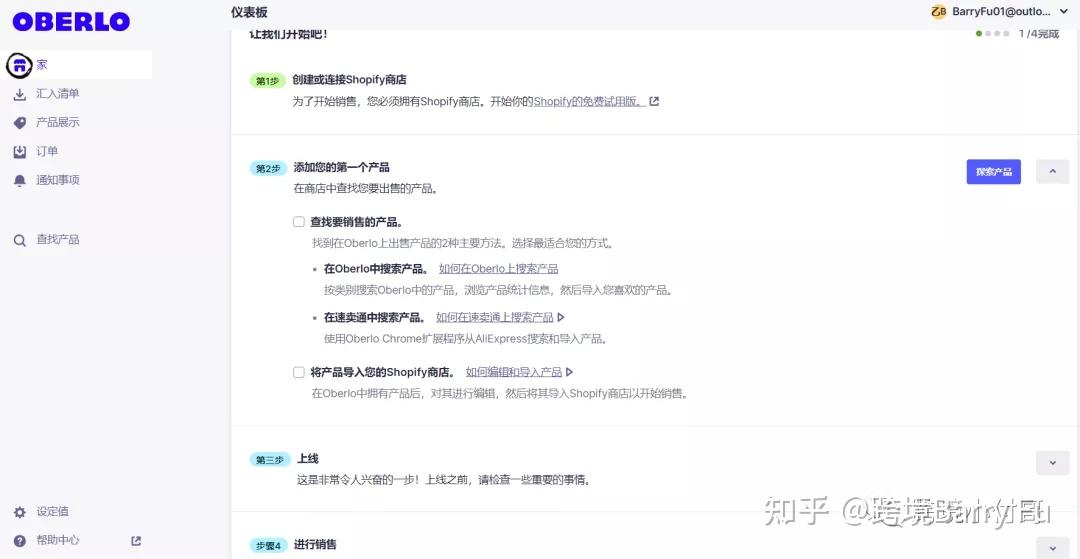Click the 设定值 gear icon
Screen dimensions: 1080x559
[x=20, y=512]
